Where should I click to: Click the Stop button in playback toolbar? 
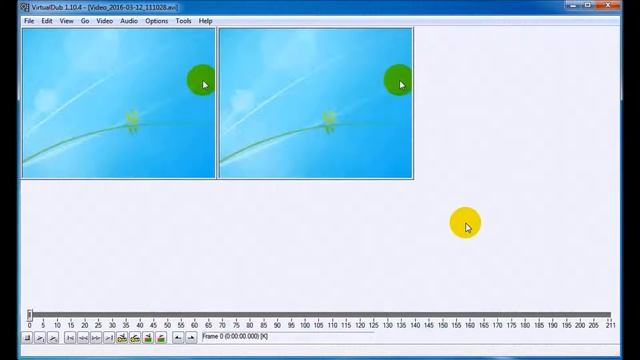click(27, 338)
